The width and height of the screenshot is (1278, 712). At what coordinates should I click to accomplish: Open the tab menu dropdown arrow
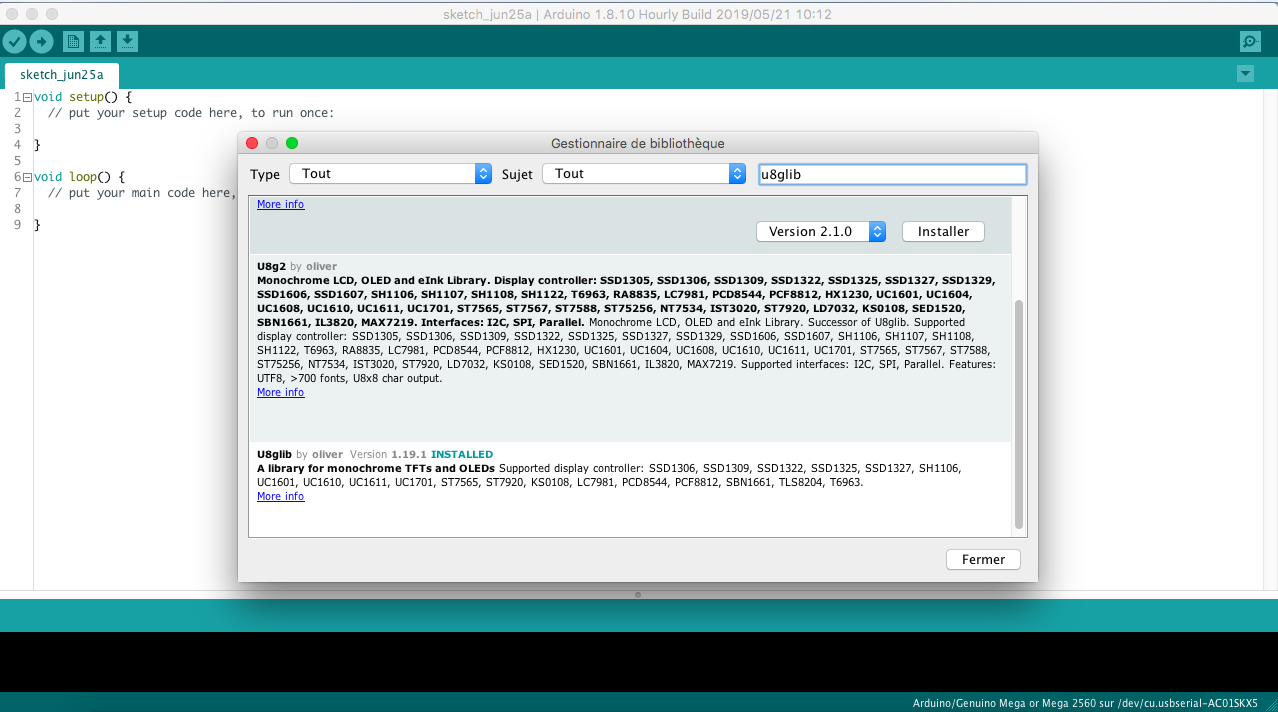coord(1245,73)
